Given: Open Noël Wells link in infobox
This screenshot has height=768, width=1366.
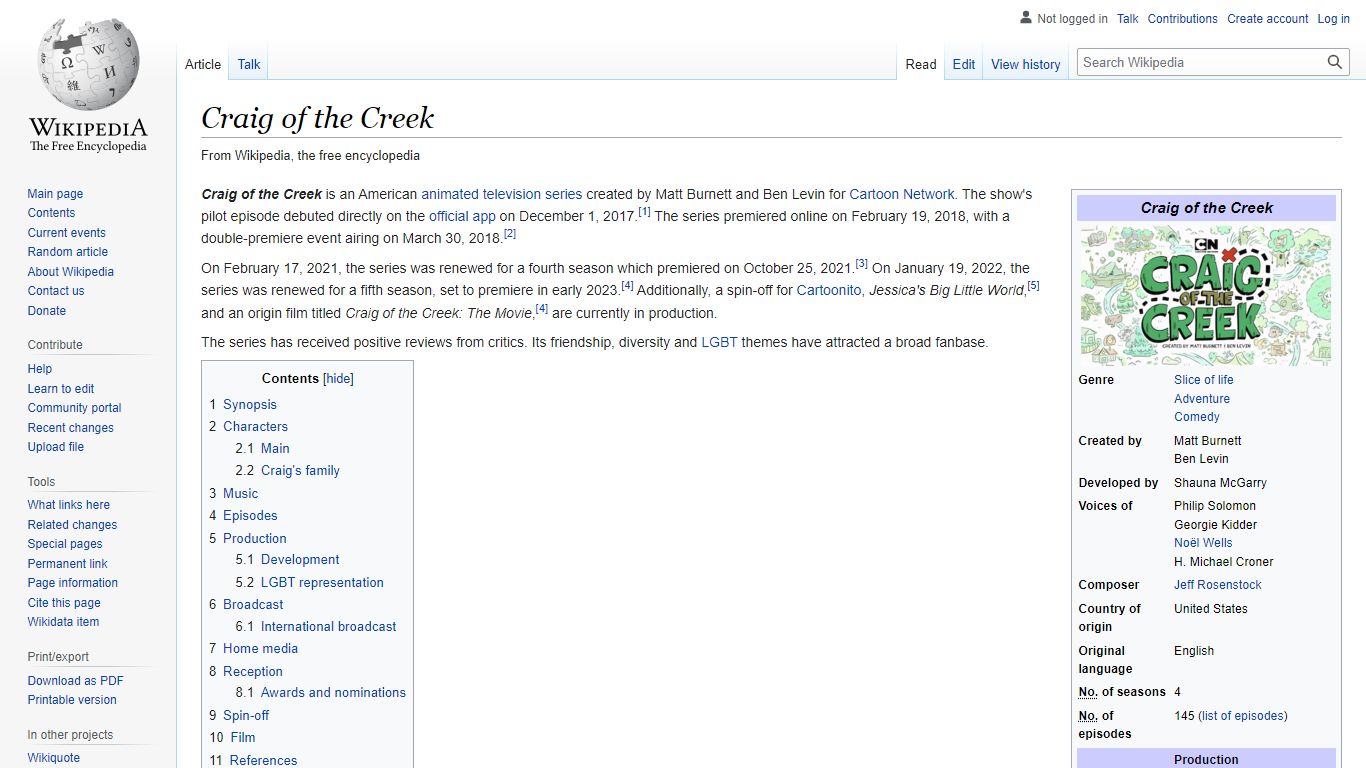Looking at the screenshot, I should tap(1203, 543).
